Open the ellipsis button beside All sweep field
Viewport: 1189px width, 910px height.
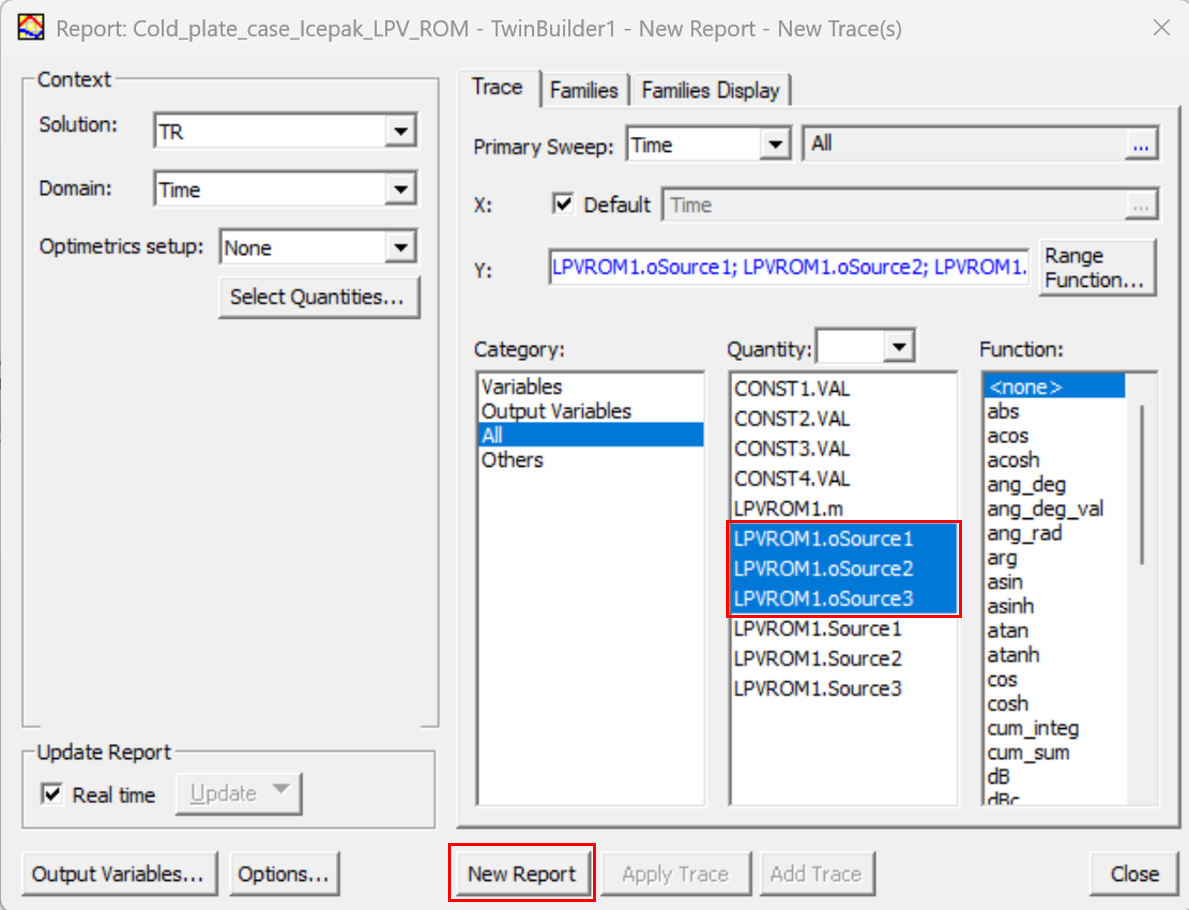coord(1140,144)
